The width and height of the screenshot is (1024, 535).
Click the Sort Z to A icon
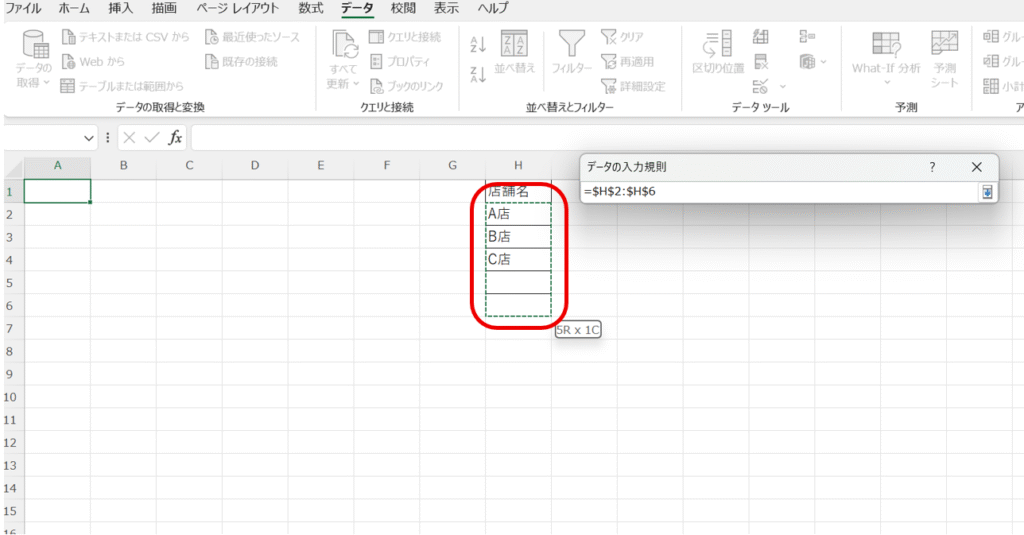478,75
